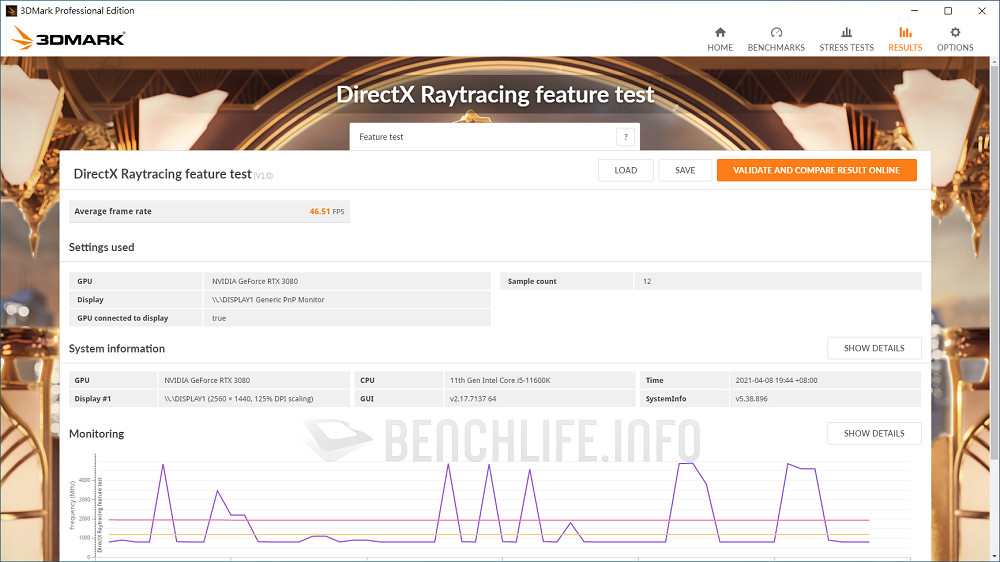
Task: Click the Options gear icon
Action: [955, 33]
